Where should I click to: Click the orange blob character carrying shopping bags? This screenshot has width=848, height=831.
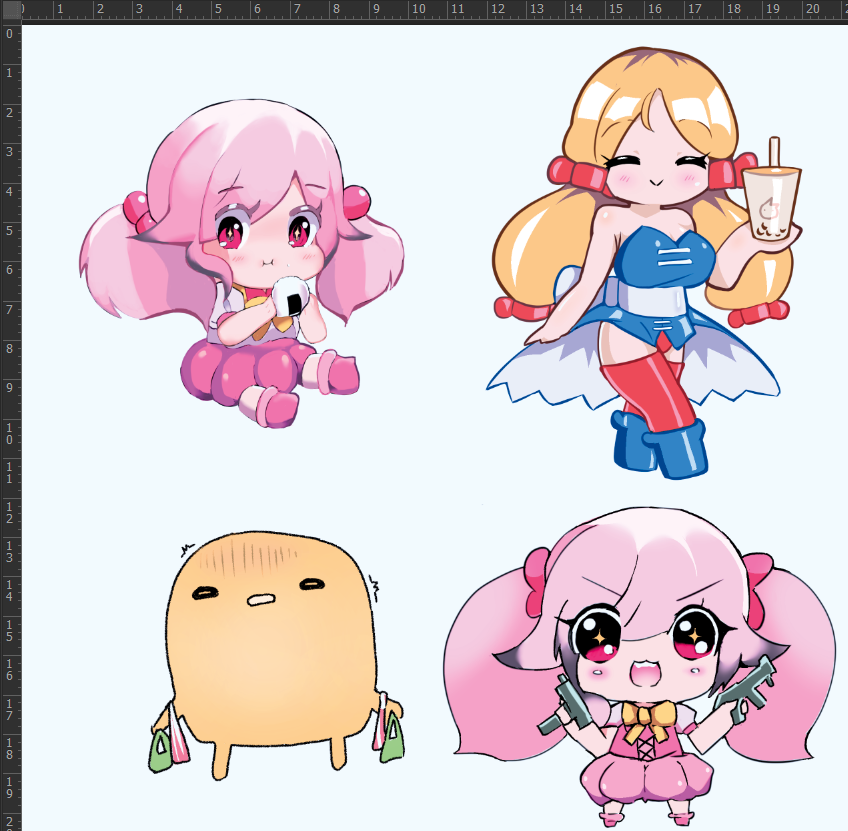(x=276, y=655)
